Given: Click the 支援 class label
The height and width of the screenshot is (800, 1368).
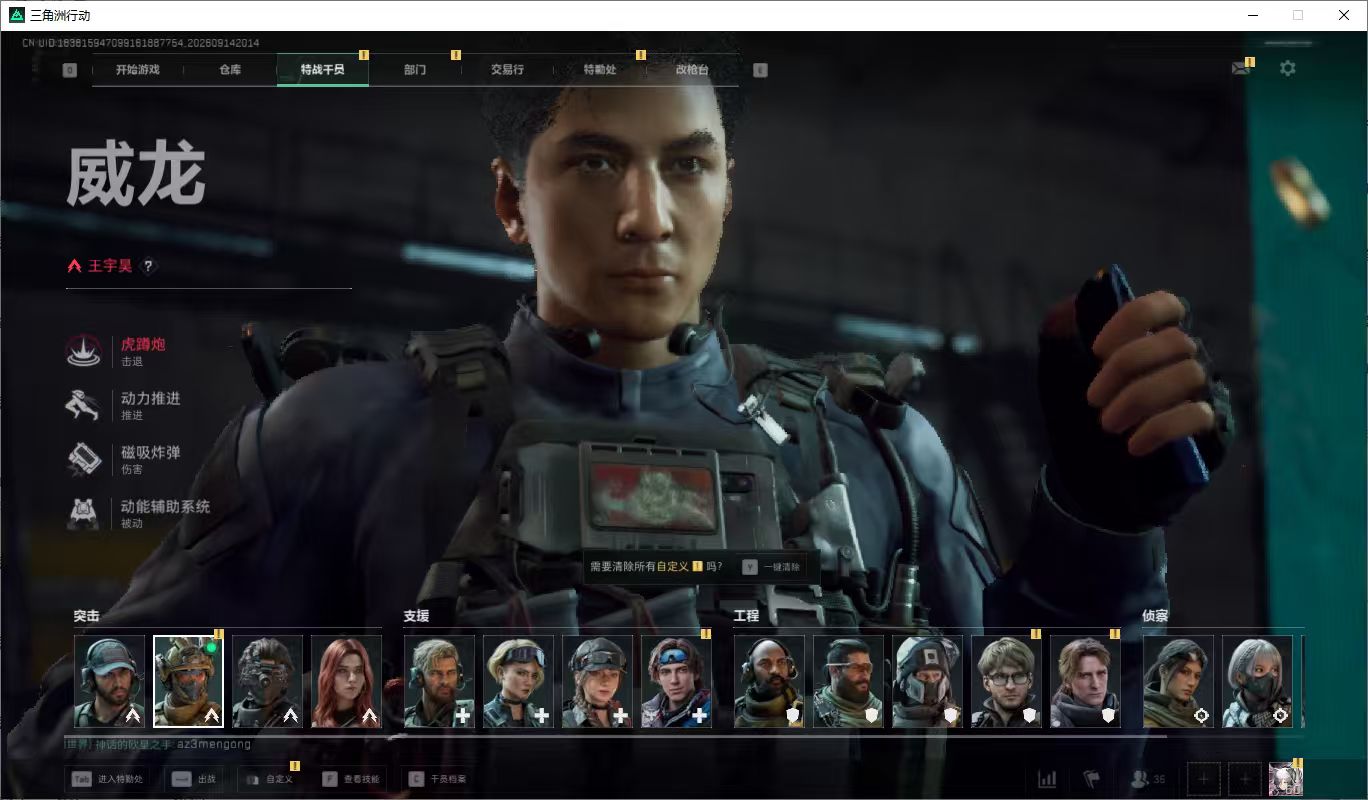Looking at the screenshot, I should click(x=417, y=616).
